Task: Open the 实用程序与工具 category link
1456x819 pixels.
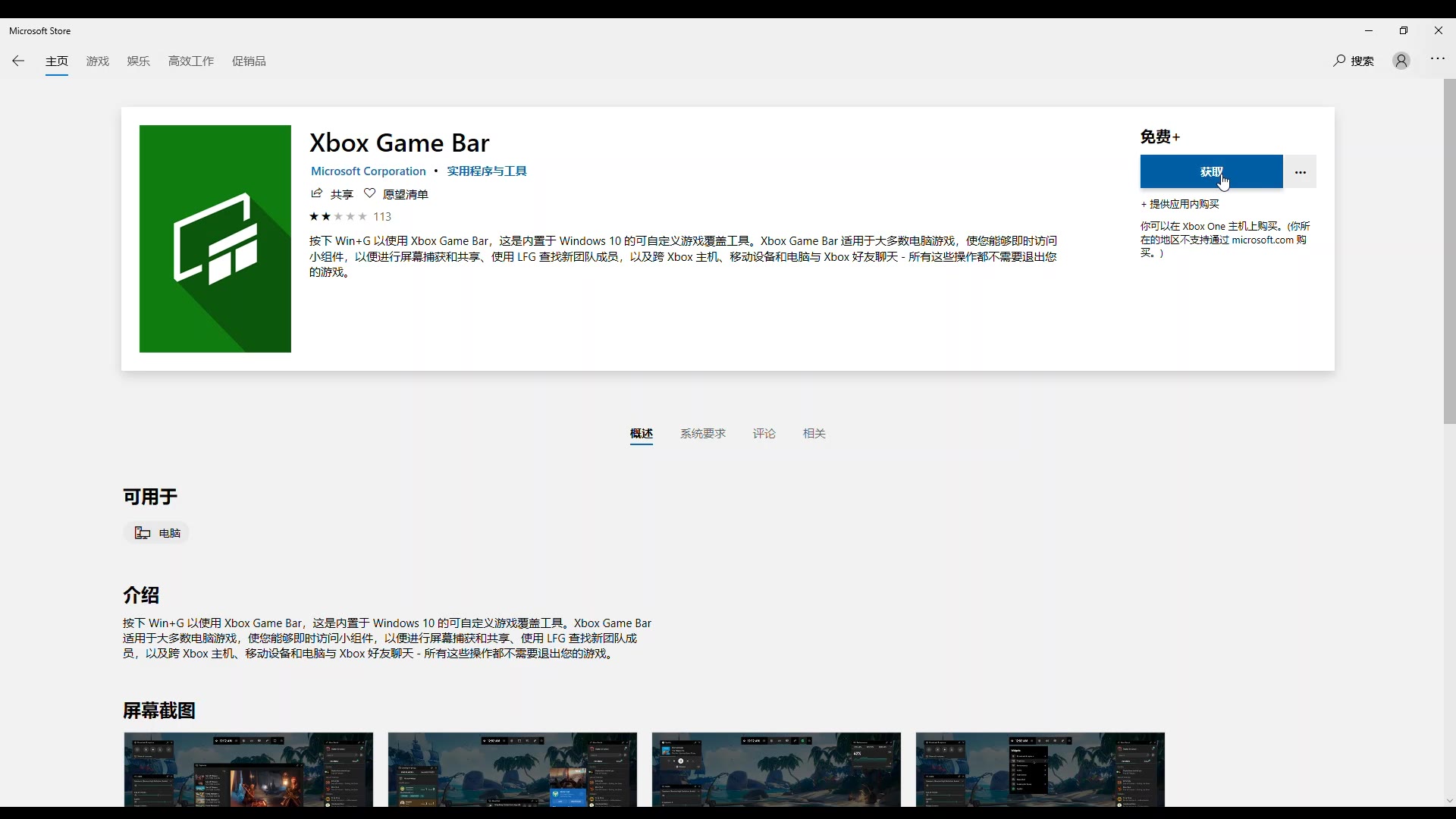Action: coord(487,171)
